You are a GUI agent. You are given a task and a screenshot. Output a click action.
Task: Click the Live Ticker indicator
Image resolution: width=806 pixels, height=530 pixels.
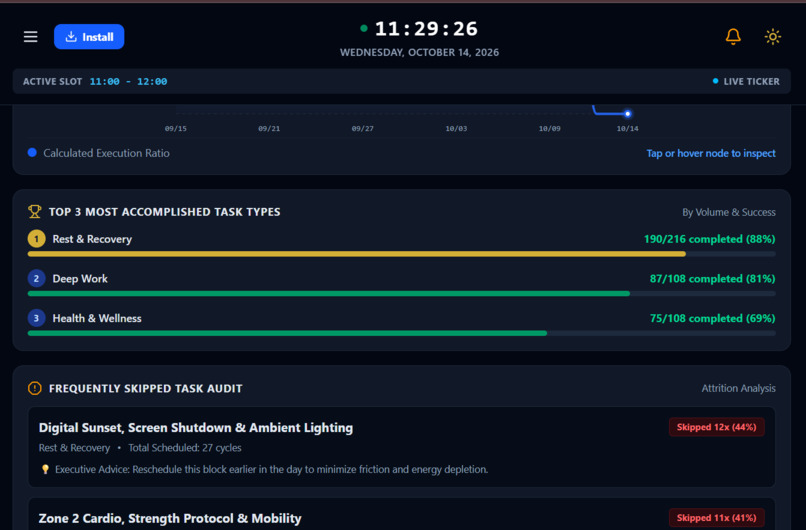point(746,81)
